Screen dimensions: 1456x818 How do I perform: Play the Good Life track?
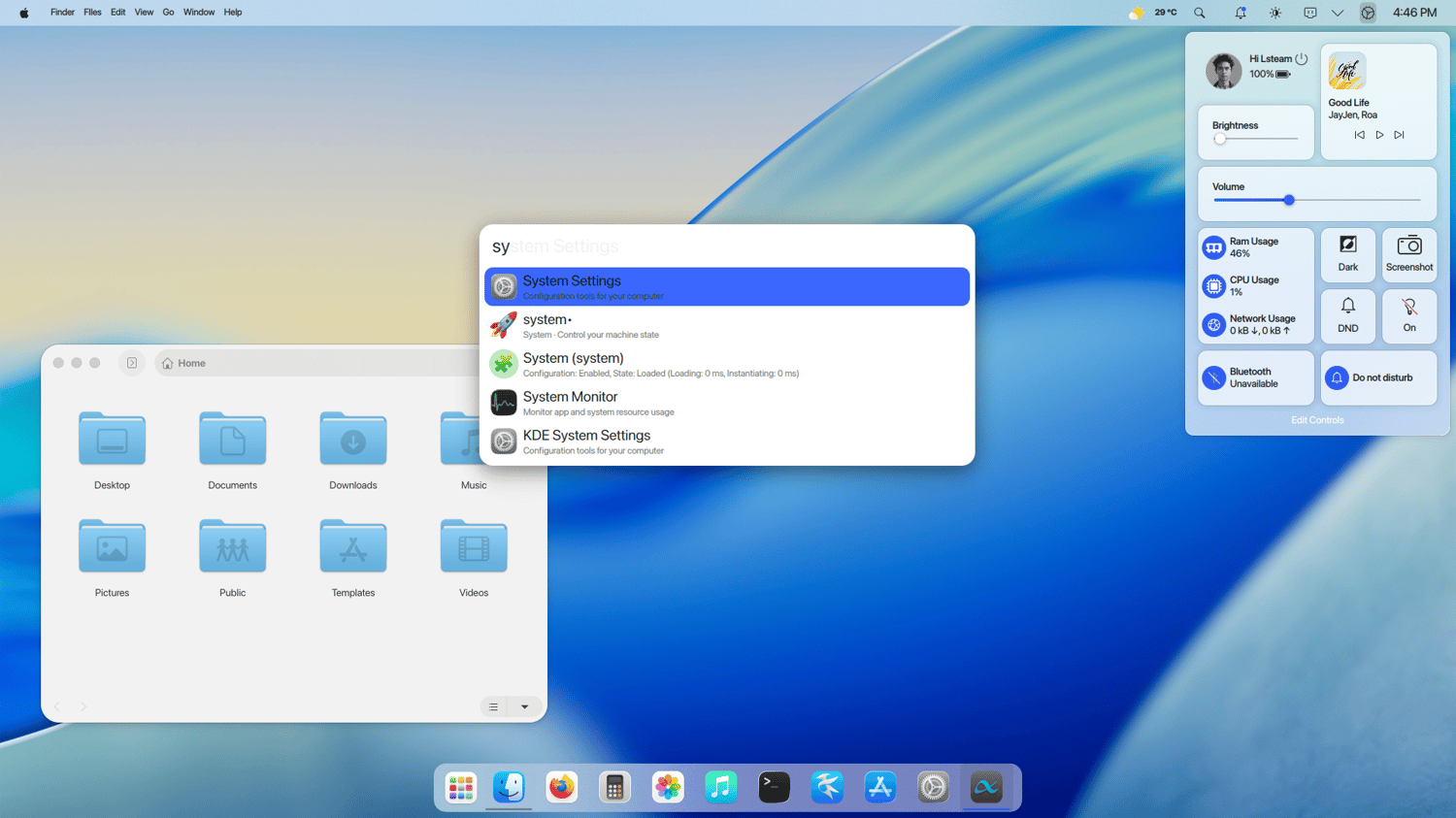tap(1379, 135)
